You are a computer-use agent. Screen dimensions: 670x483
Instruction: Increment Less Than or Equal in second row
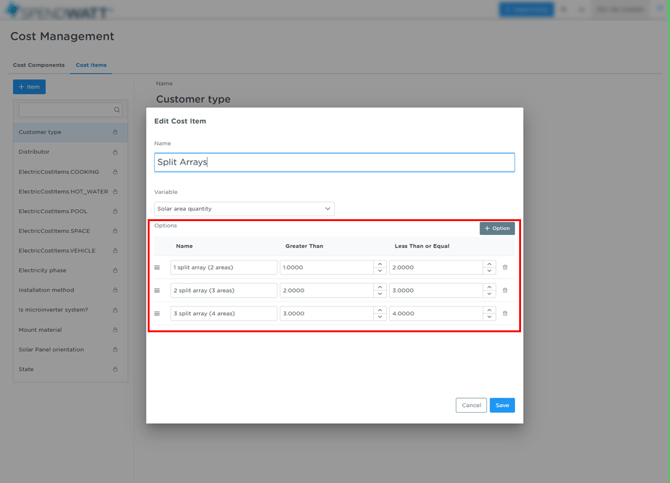click(x=489, y=287)
